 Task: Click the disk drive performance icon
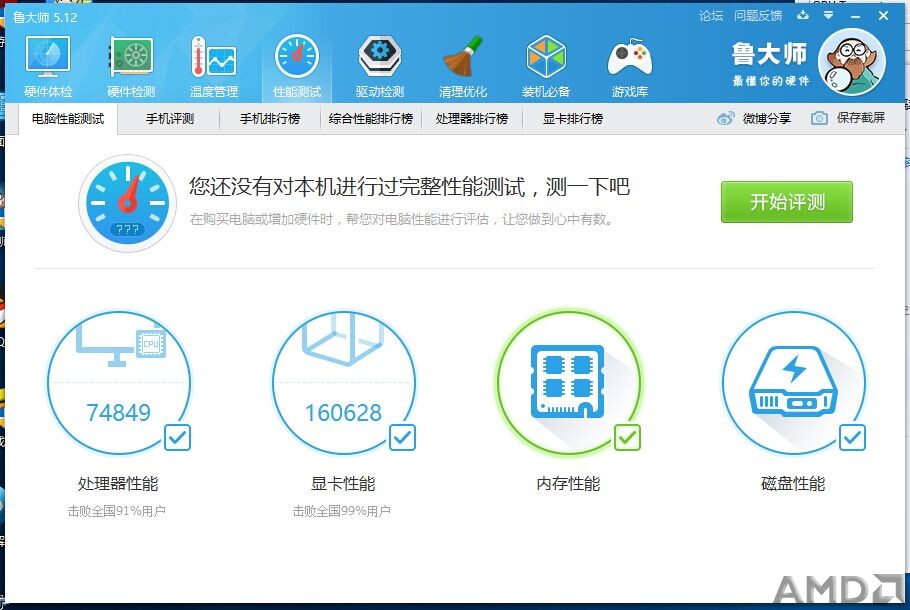click(x=793, y=383)
